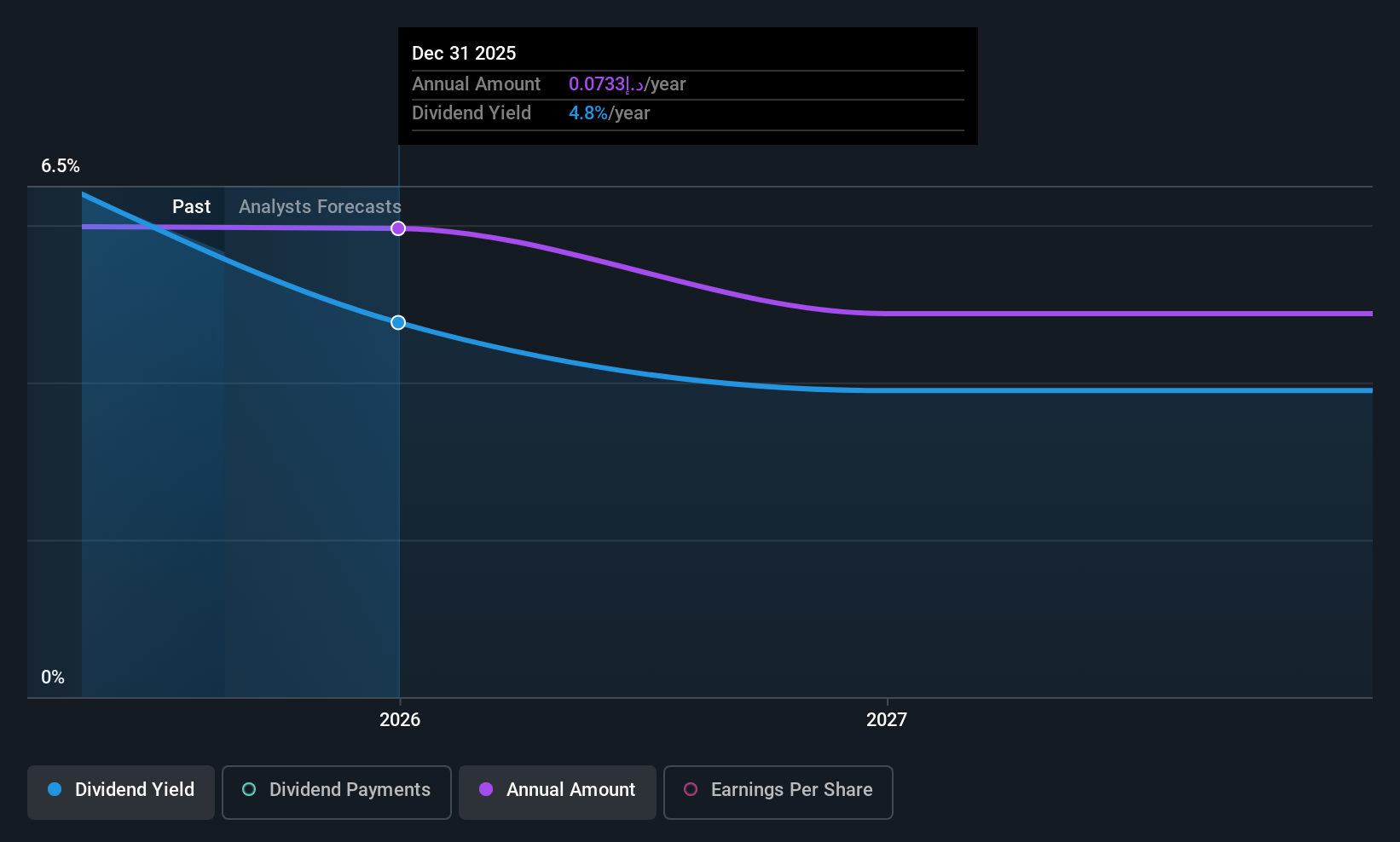Show the Earnings Per Share series

tap(778, 792)
